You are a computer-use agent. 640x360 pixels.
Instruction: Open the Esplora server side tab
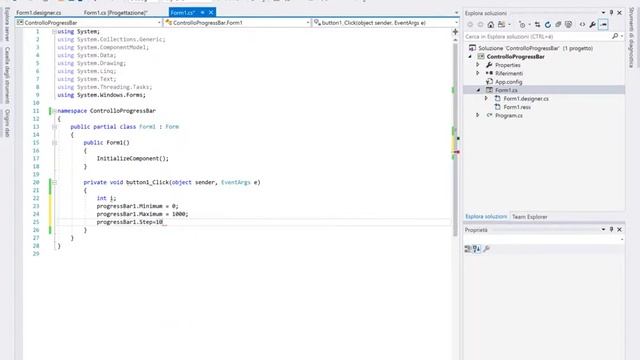point(7,24)
